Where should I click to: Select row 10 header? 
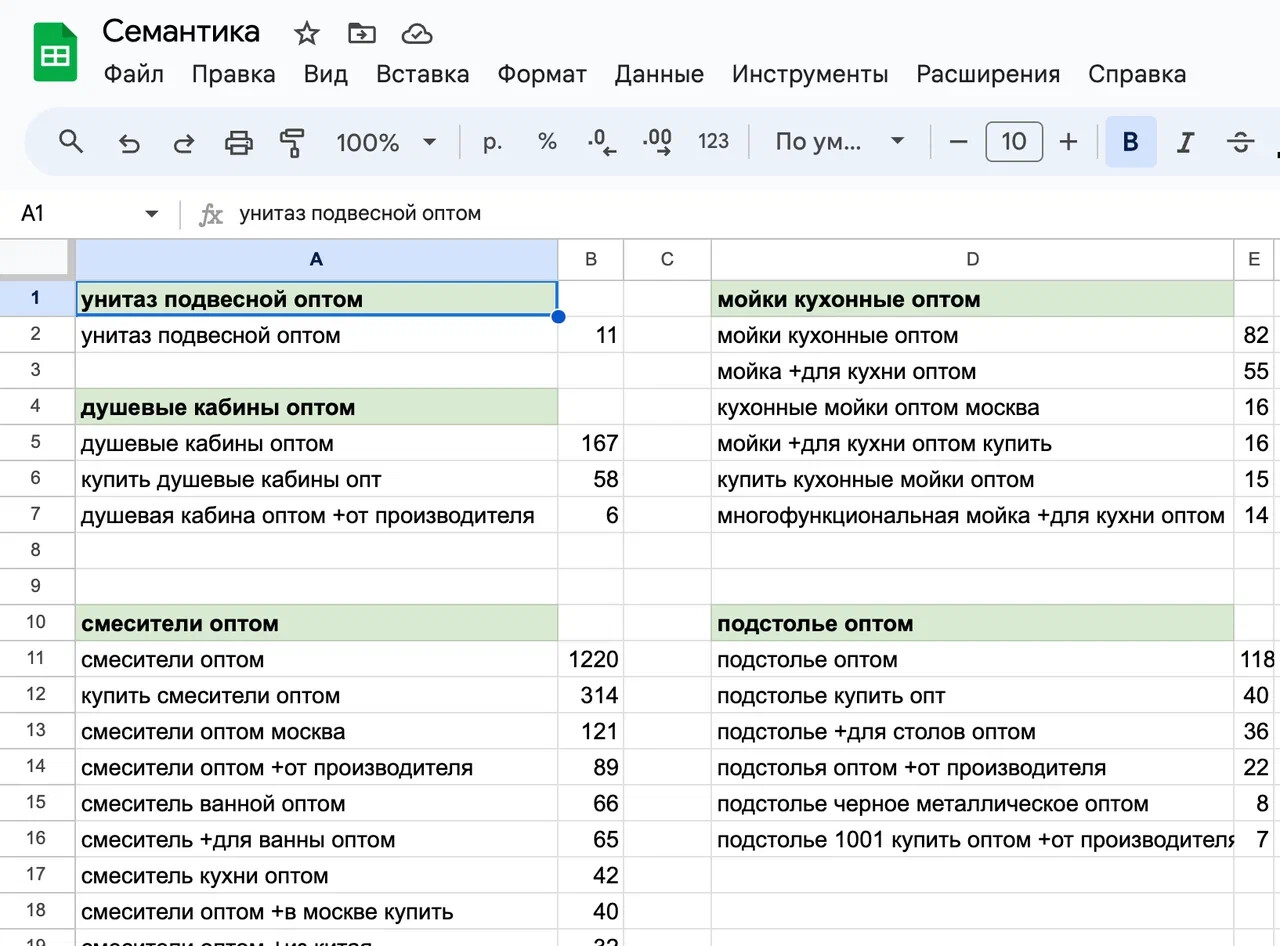(x=36, y=623)
